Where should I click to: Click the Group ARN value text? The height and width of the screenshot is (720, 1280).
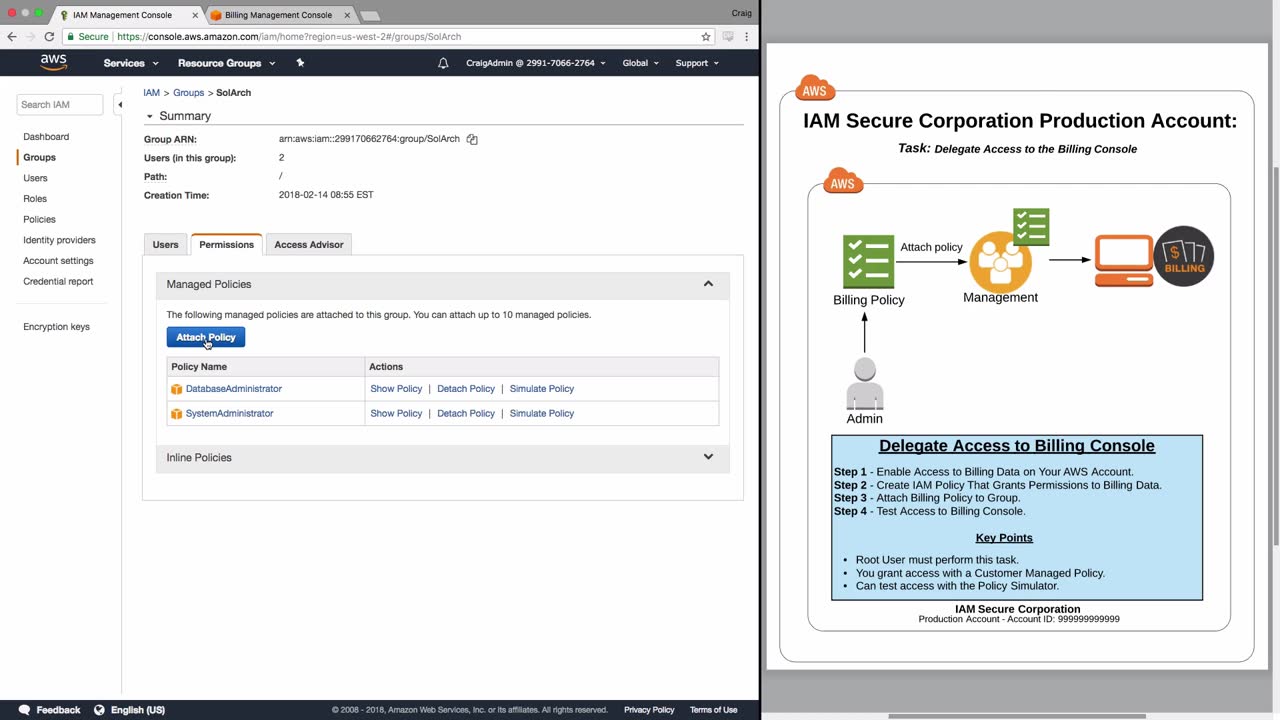pos(369,139)
